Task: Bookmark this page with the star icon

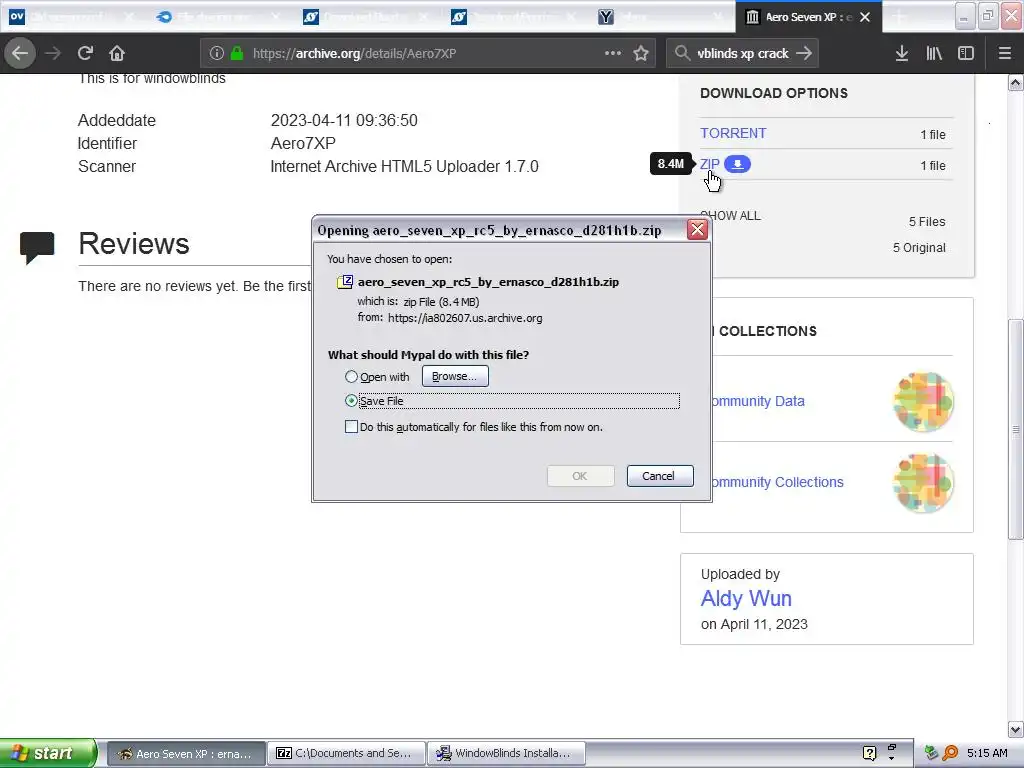Action: 641,54
